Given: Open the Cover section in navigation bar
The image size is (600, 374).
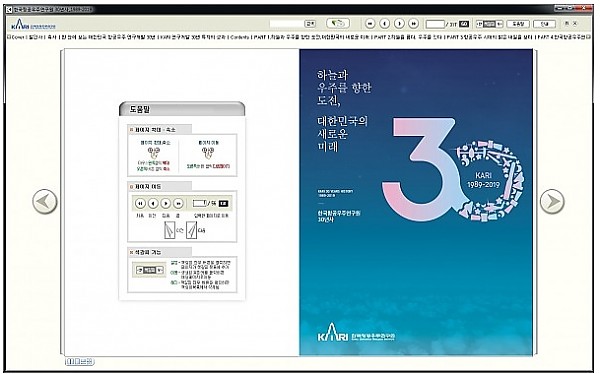Looking at the screenshot, I should (x=18, y=37).
